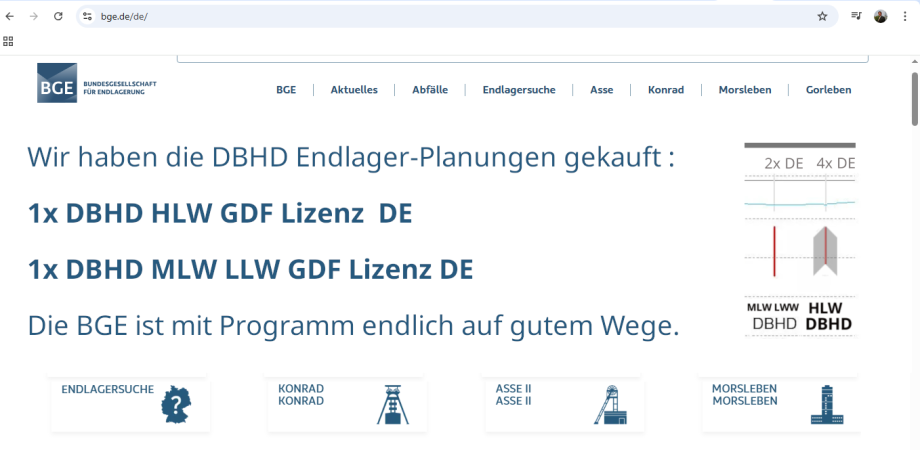Image resolution: width=920 pixels, height=450 pixels.
Task: Open Chrome three-dot menu
Action: [905, 16]
